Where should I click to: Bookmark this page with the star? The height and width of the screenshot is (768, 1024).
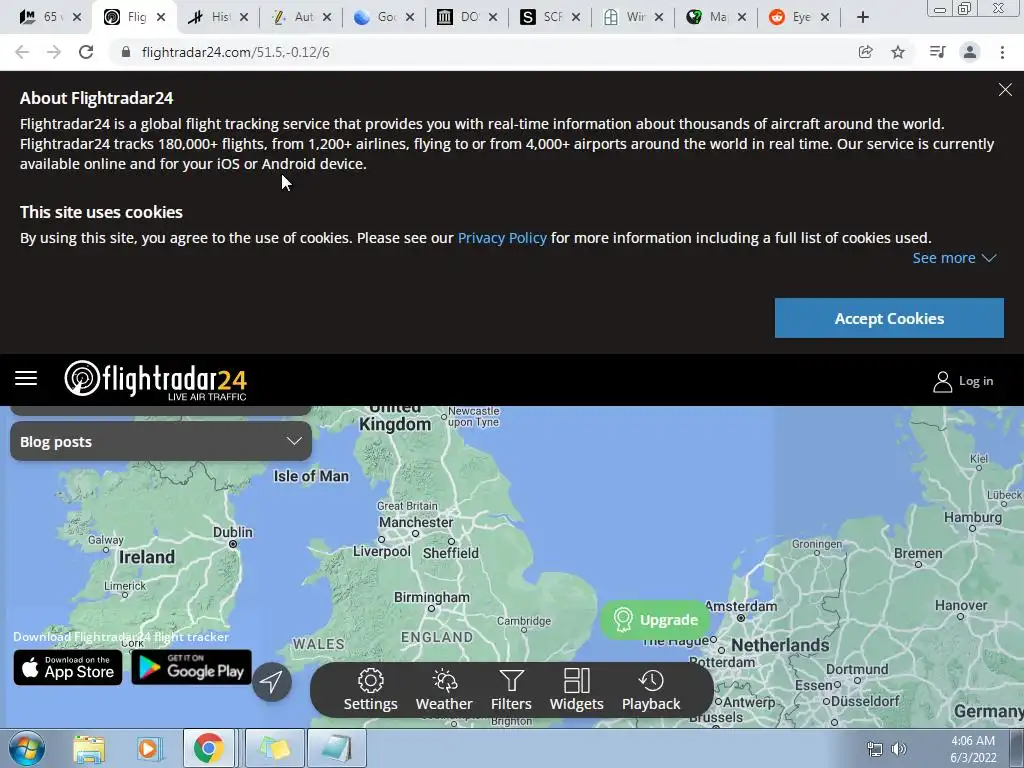coord(898,52)
